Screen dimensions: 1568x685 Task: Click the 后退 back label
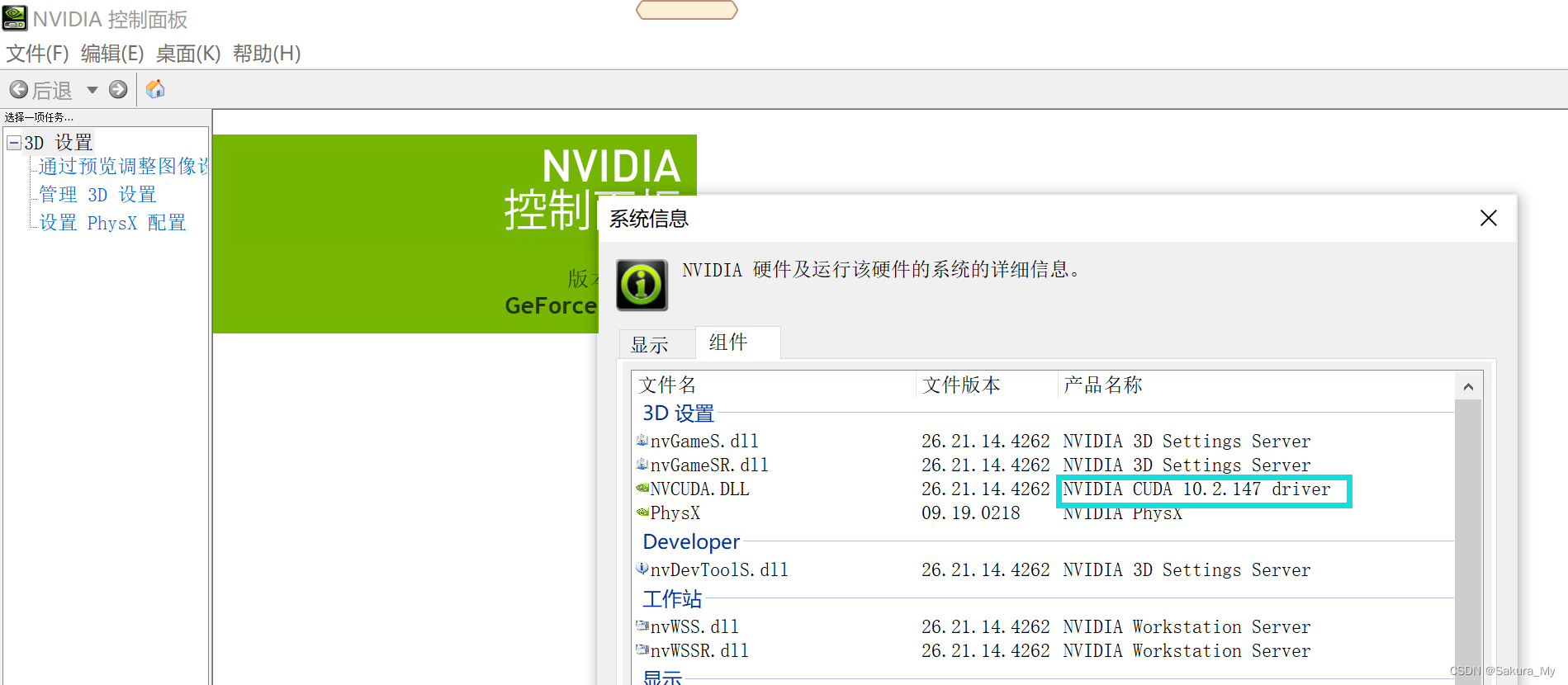point(52,90)
